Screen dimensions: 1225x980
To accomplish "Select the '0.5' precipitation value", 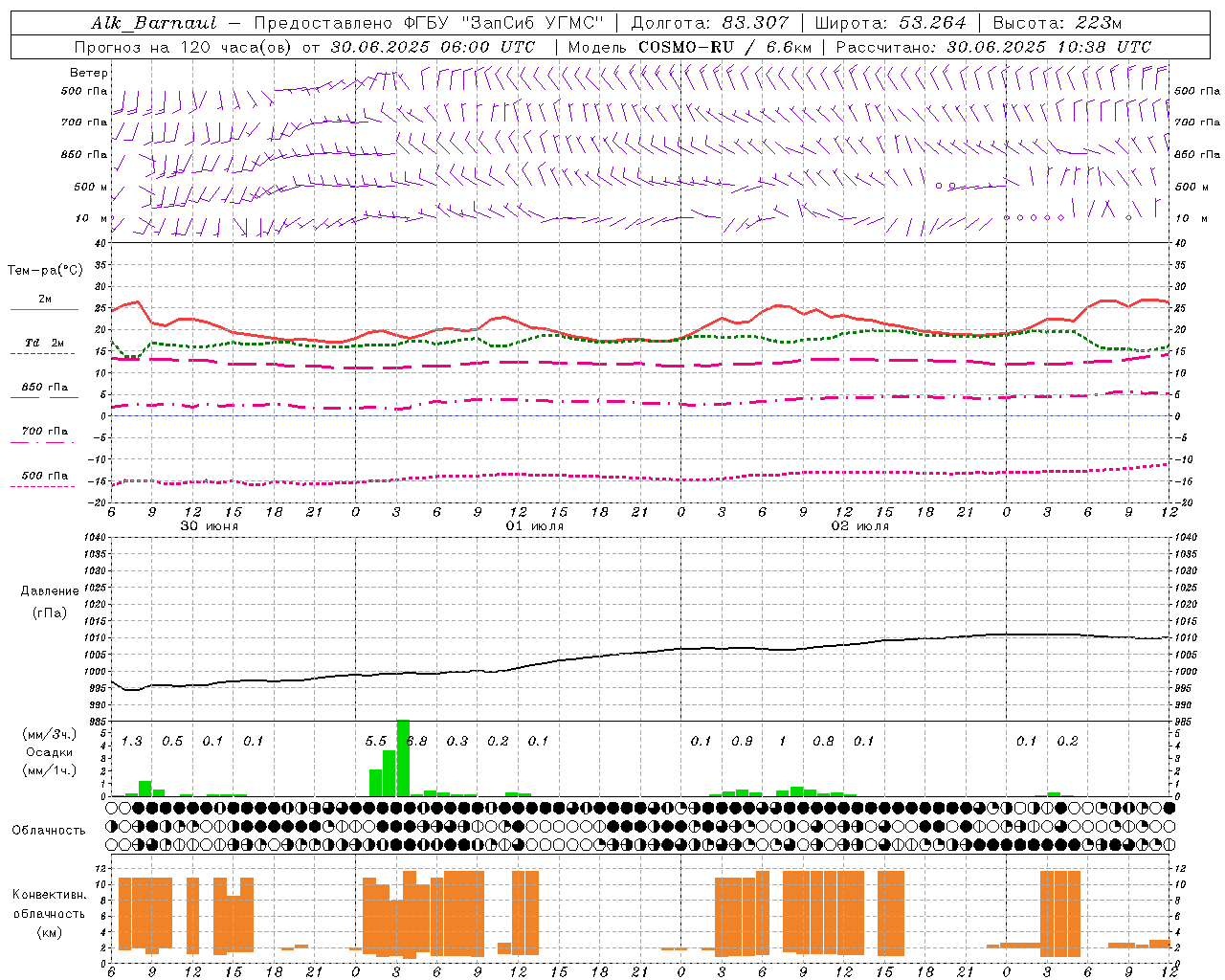I will point(172,742).
